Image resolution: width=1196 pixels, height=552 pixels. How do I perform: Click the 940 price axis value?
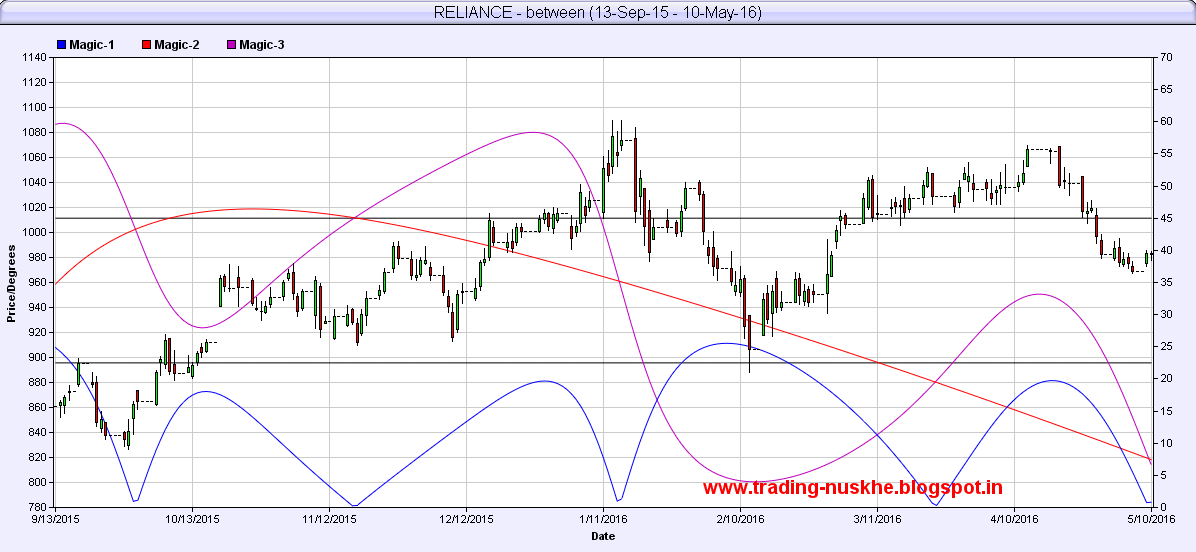pyautogui.click(x=39, y=307)
